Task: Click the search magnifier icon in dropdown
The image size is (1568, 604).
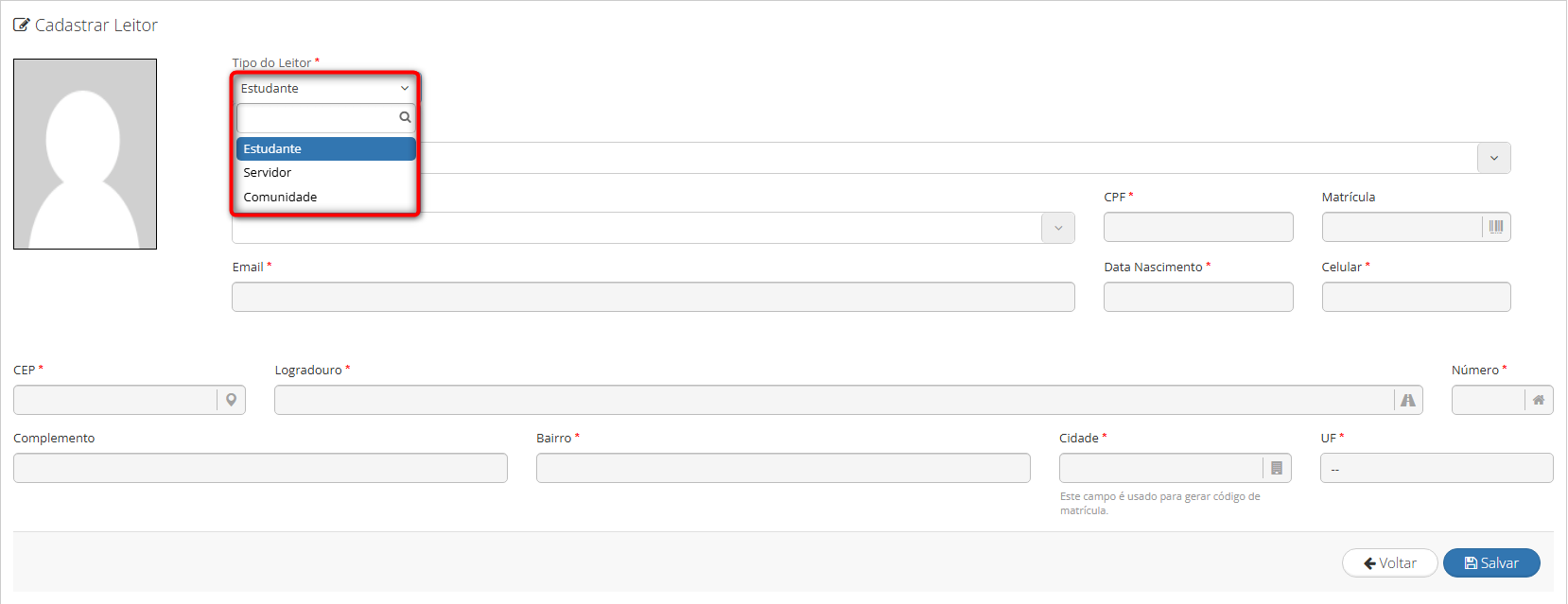Action: pos(405,117)
